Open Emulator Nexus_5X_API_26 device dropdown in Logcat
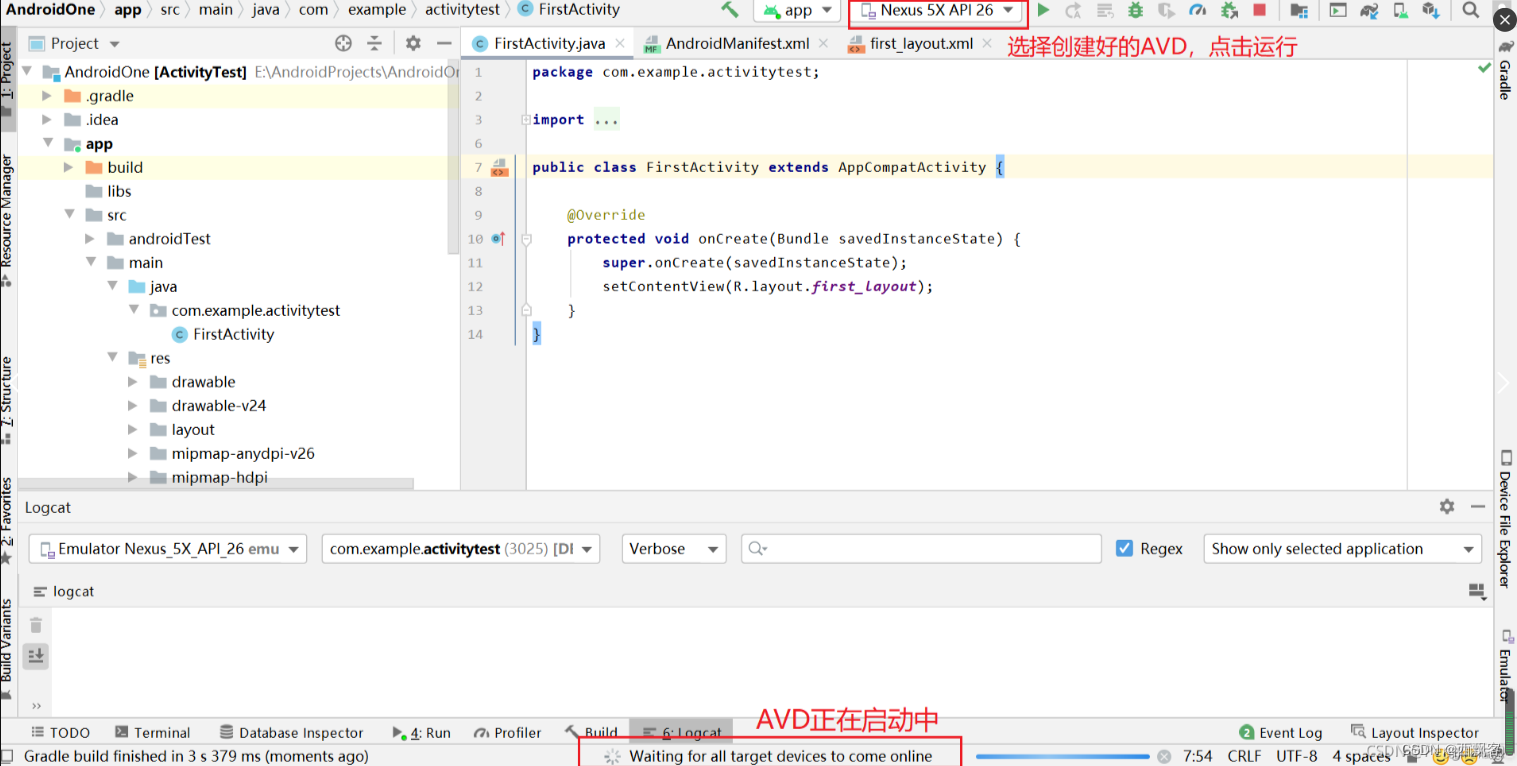 [168, 549]
